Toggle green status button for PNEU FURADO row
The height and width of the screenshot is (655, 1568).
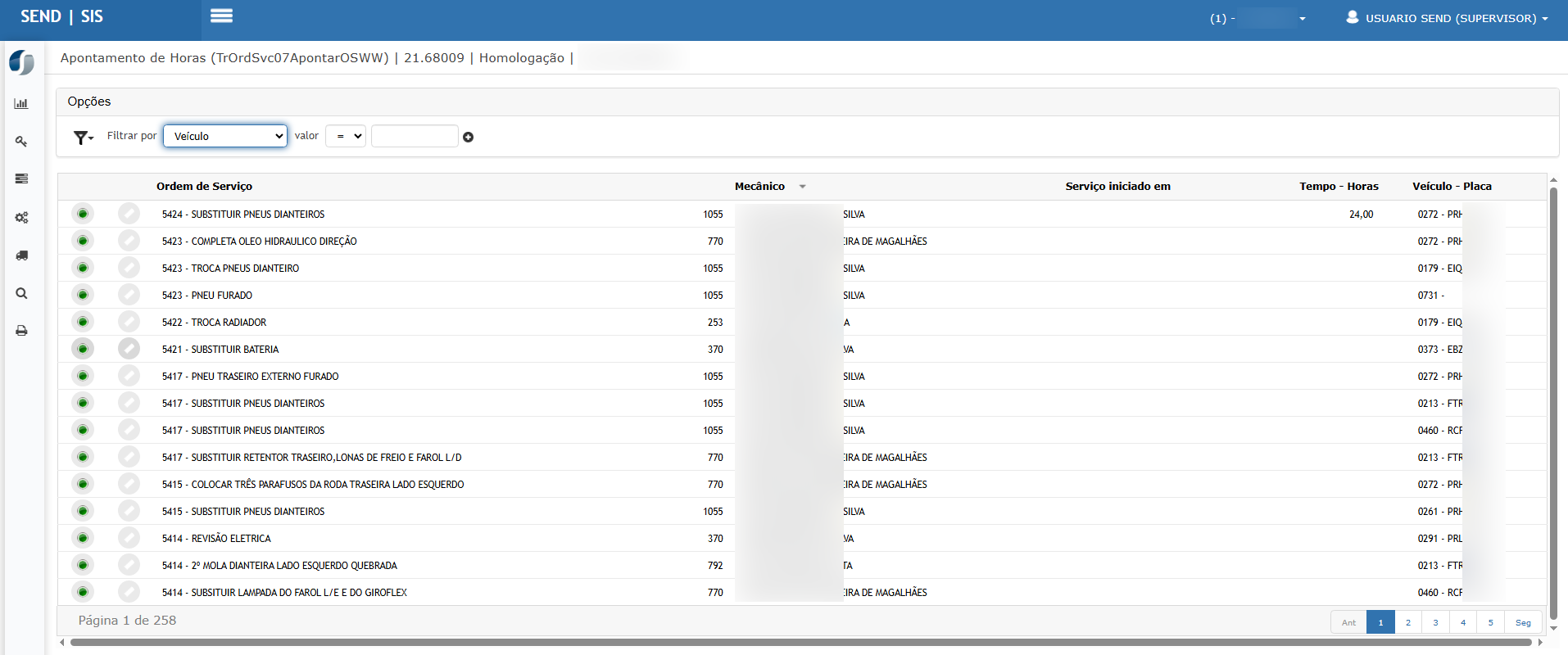[x=83, y=295]
